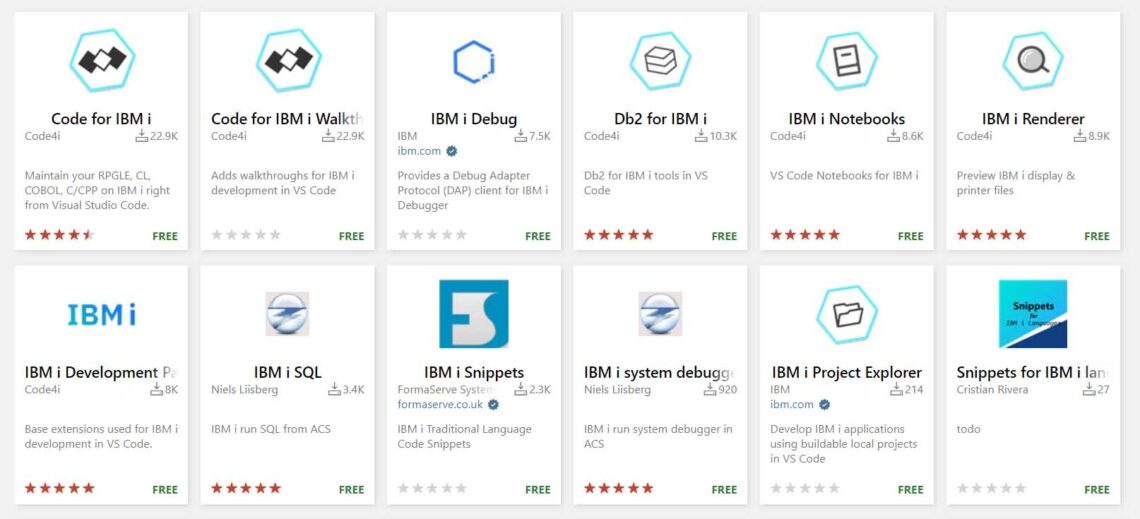Screen dimensions: 1140x519
Task: Open the Code for IBM i extension icon
Action: tap(102, 60)
